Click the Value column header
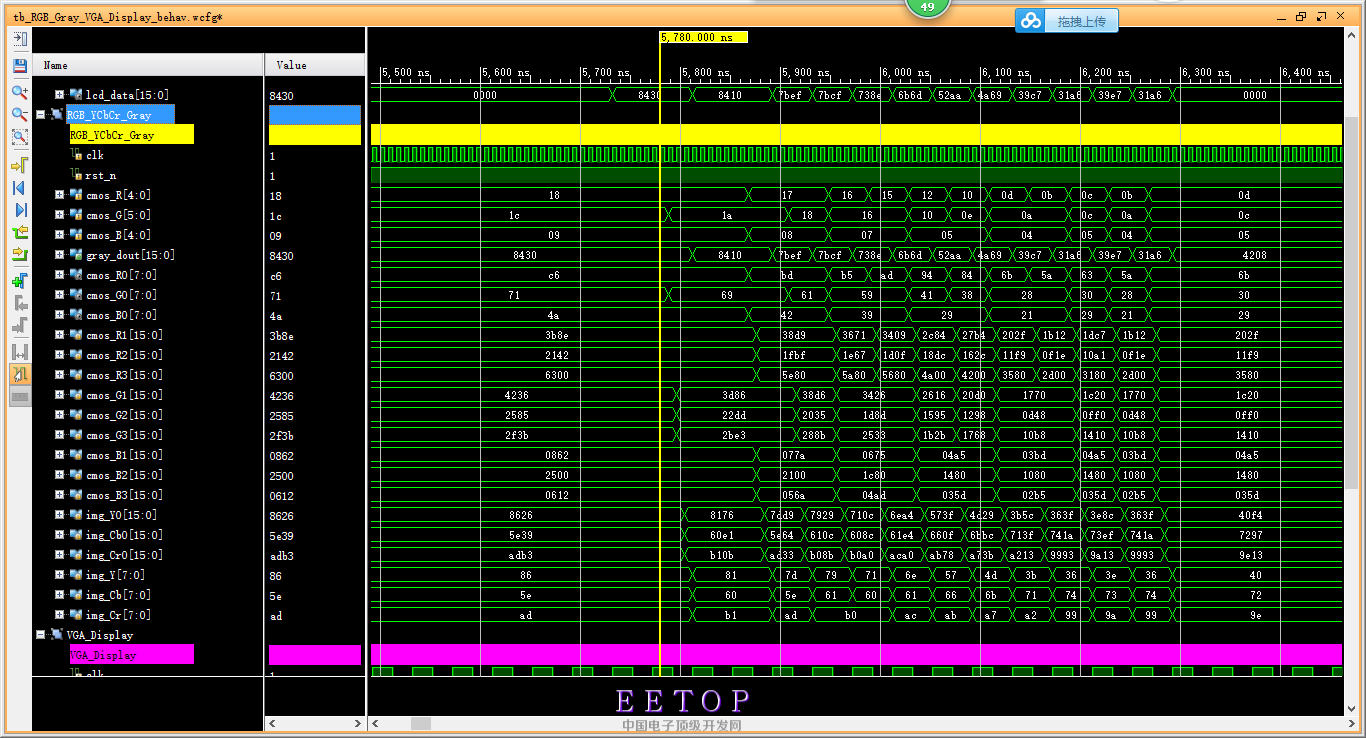The width and height of the screenshot is (1366, 738). click(315, 65)
